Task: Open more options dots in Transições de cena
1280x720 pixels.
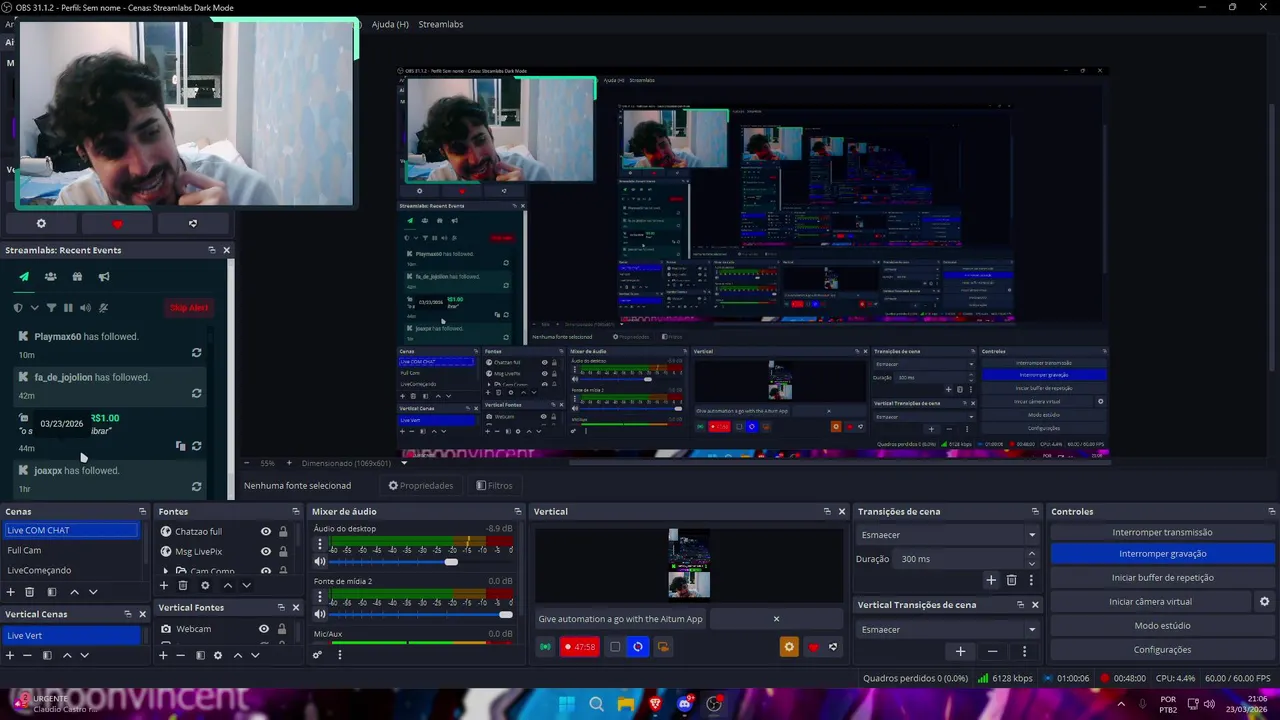Action: [1031, 580]
